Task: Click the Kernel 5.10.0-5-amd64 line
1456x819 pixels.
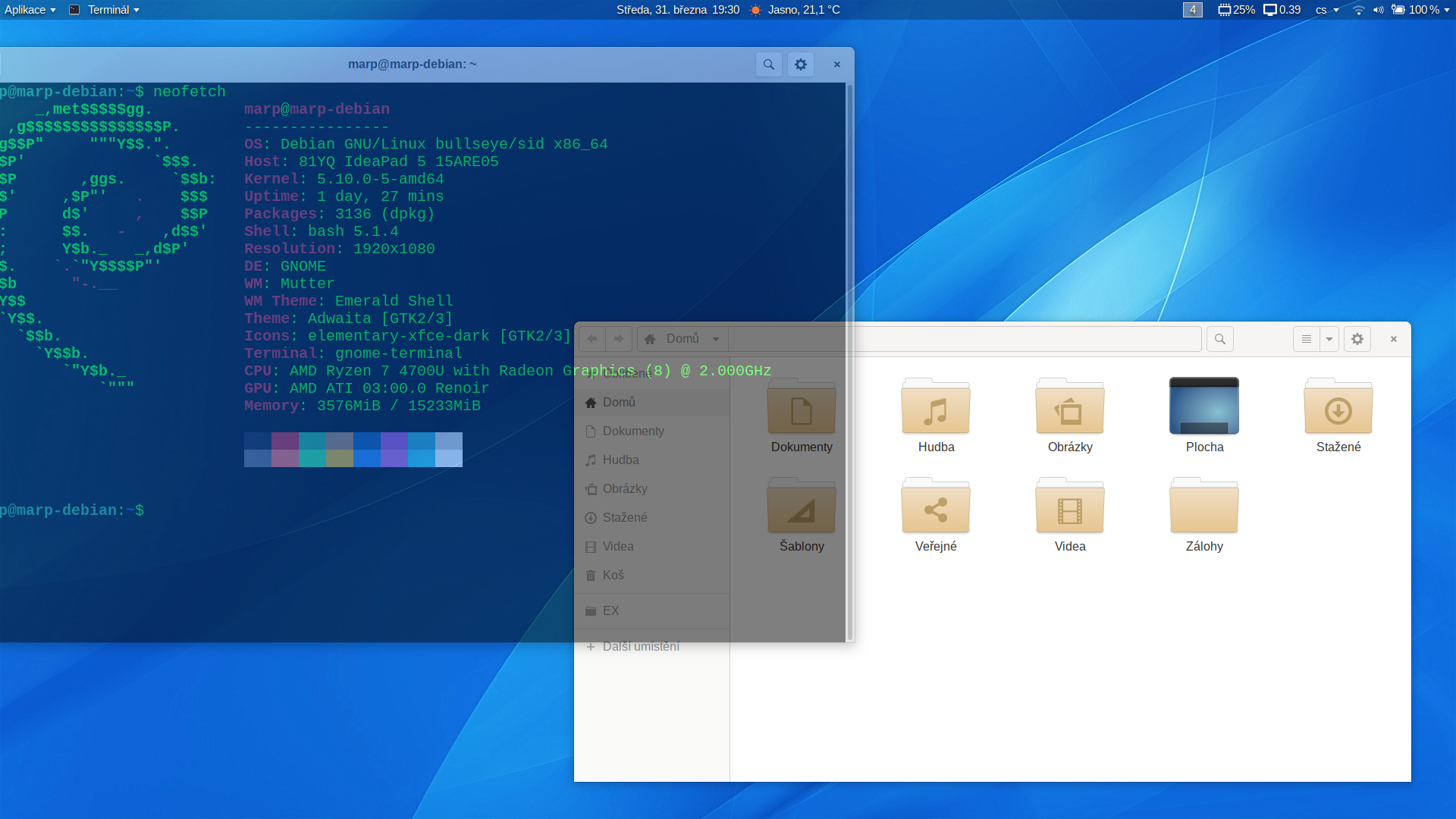Action: click(344, 179)
